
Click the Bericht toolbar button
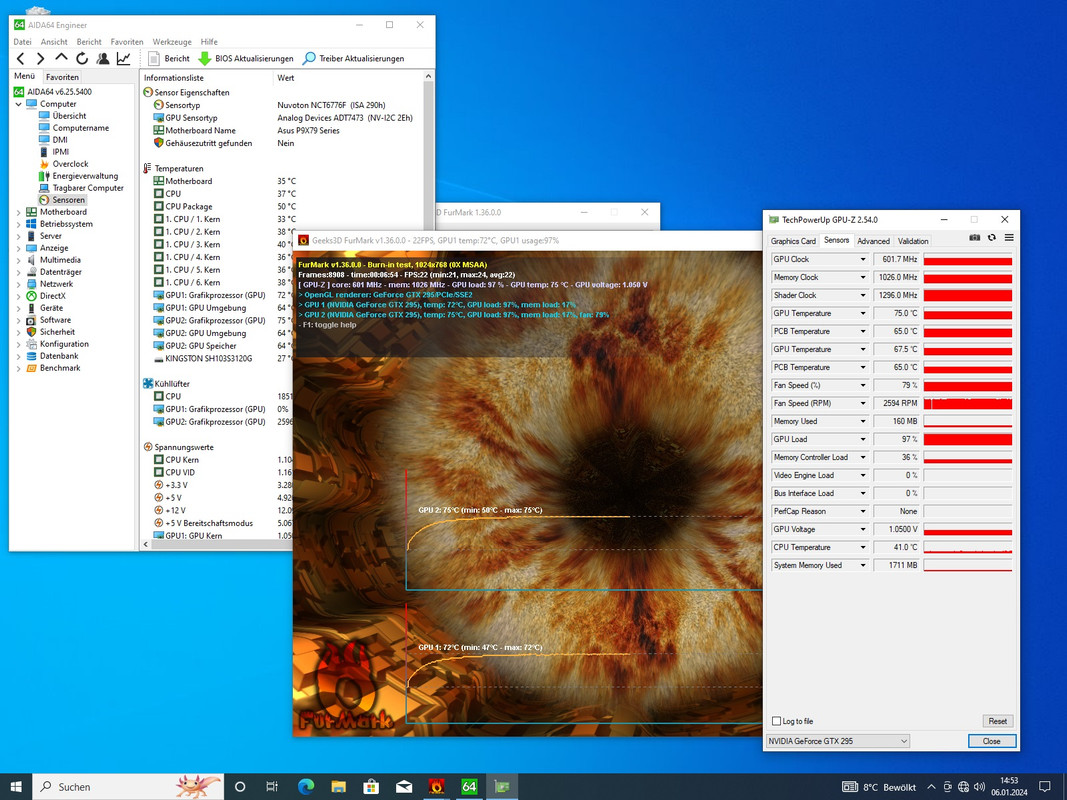[x=169, y=59]
